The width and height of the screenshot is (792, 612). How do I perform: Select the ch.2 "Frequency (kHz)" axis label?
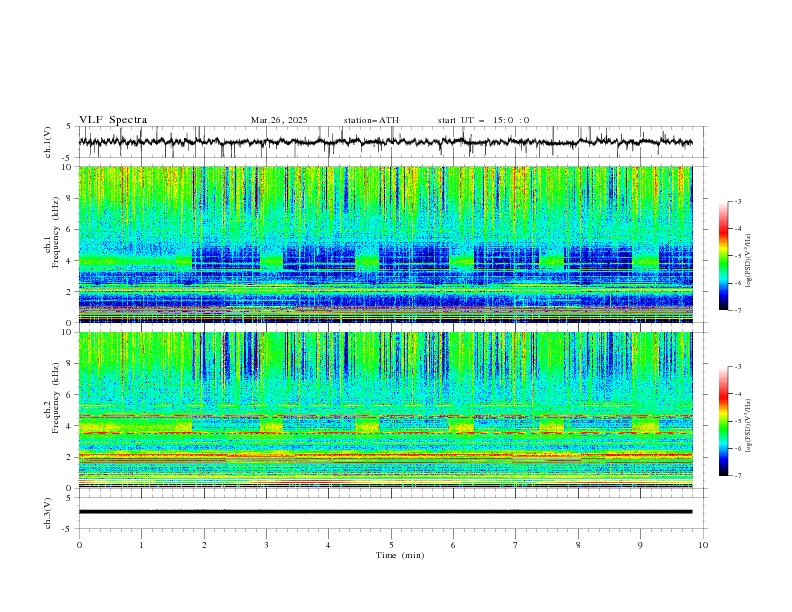56,398
